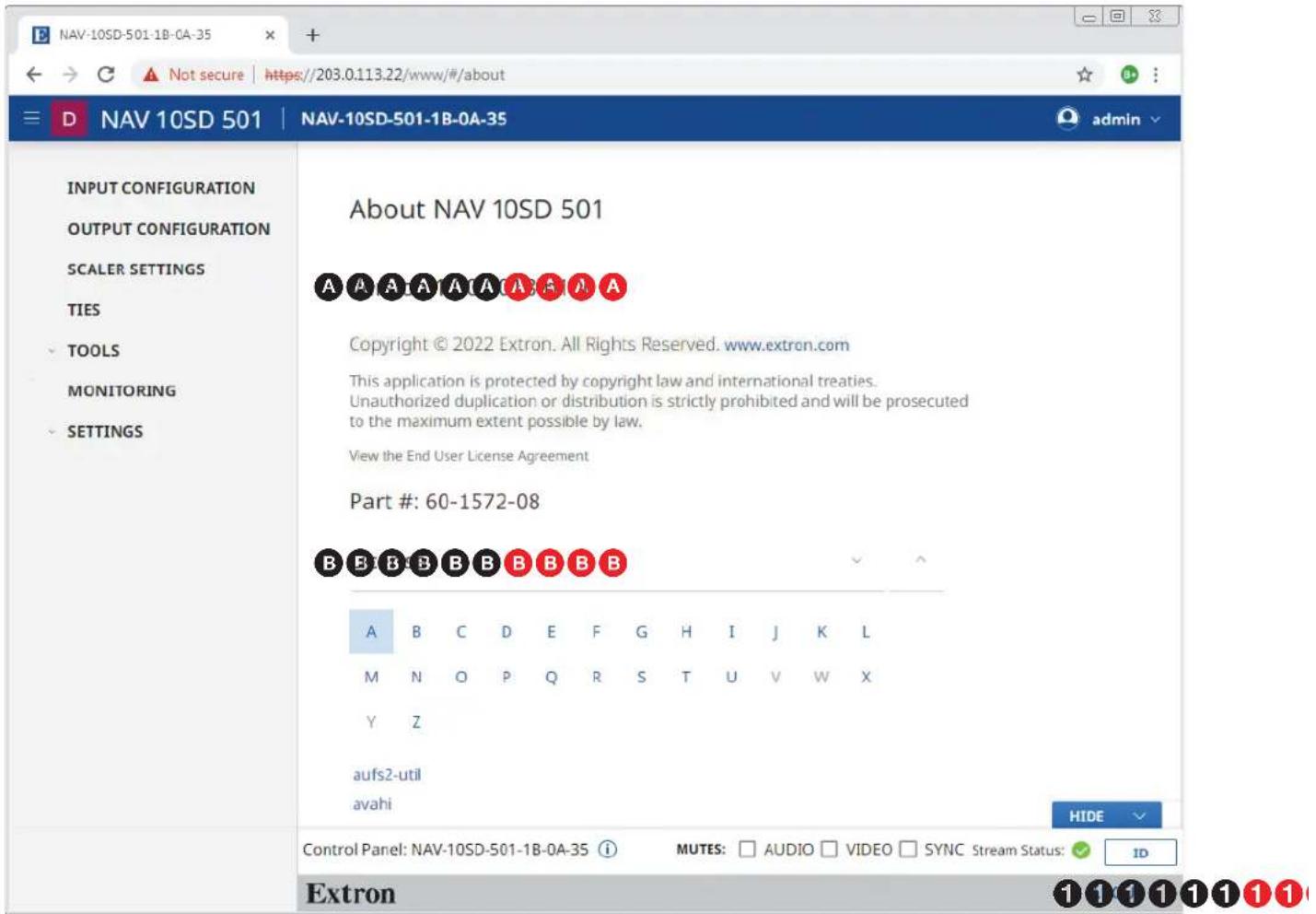Click the NAV 10SD 501 header title
The image size is (1316, 914).
tap(181, 119)
